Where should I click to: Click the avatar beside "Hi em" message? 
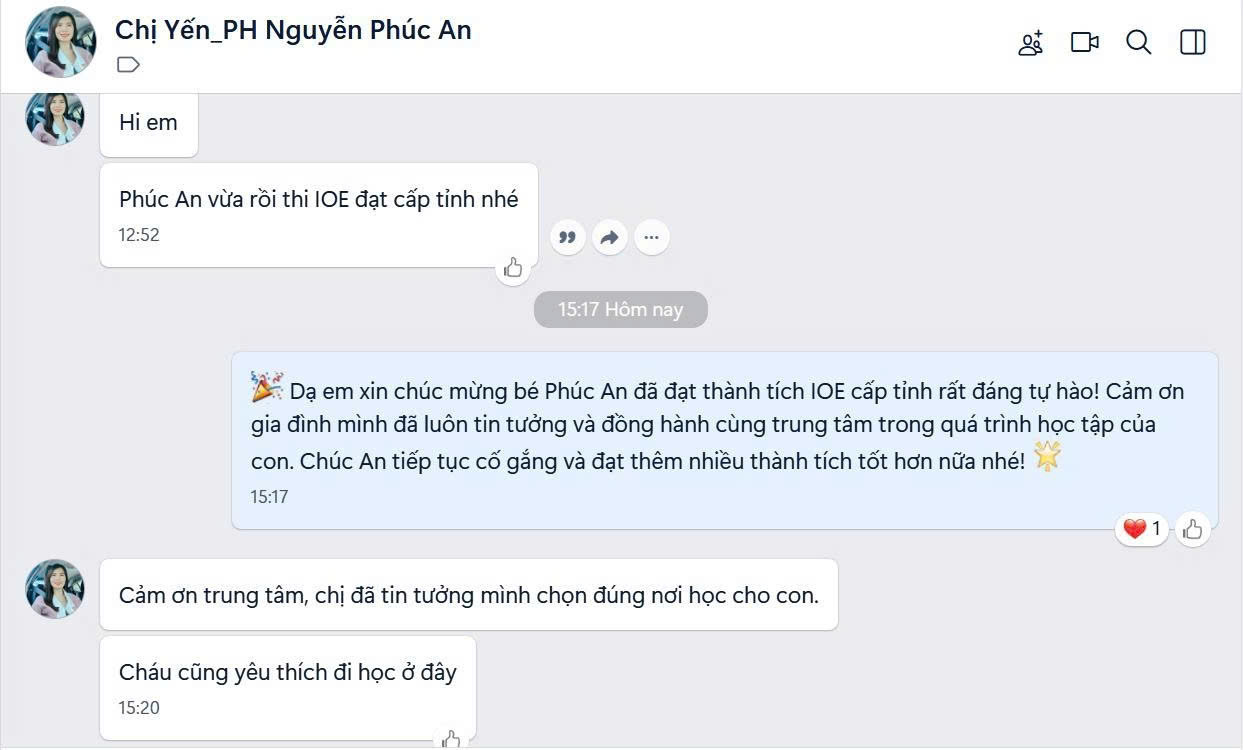click(55, 118)
